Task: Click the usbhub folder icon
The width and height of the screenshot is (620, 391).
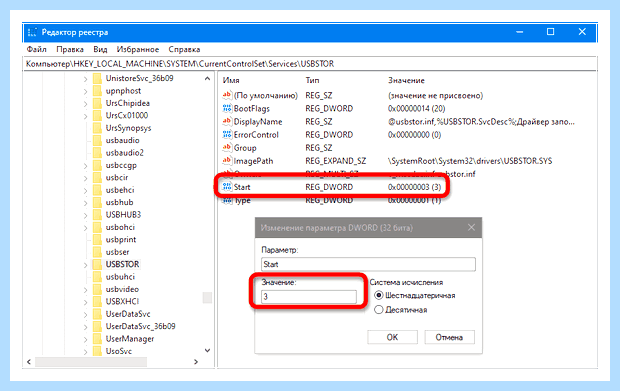Action: pos(97,202)
